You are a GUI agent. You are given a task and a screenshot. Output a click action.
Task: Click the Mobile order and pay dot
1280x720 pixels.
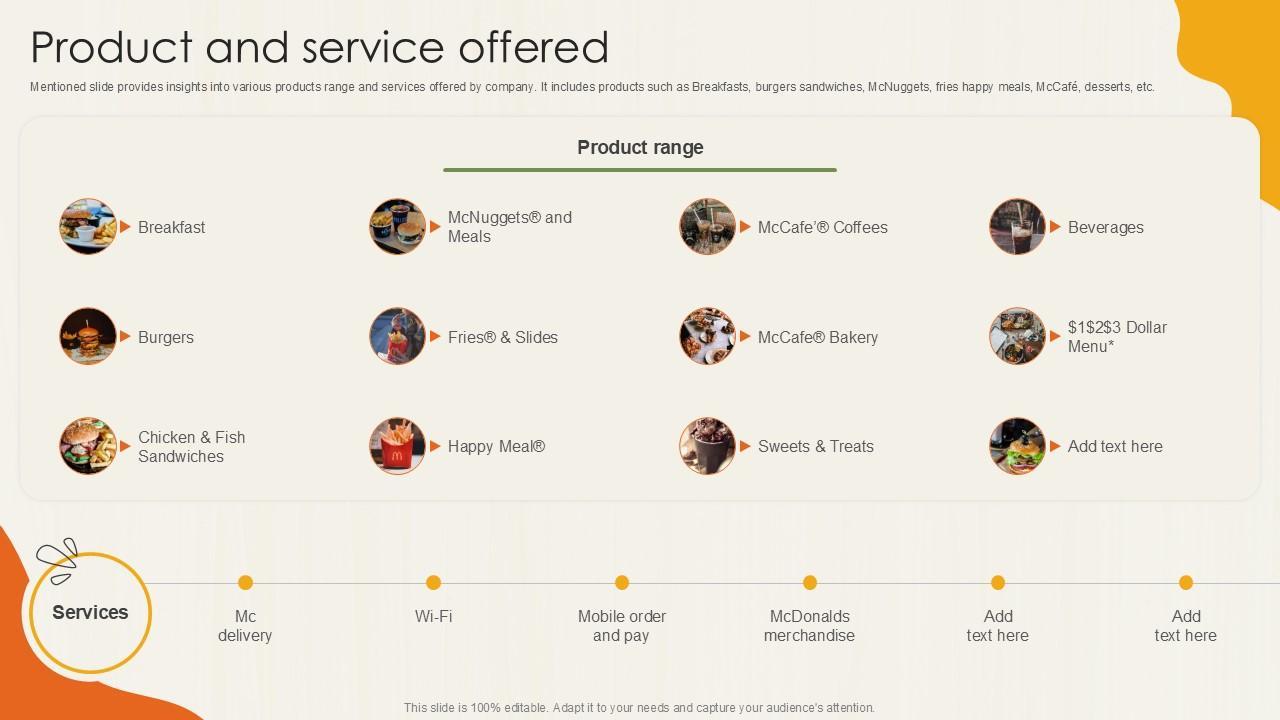pos(621,583)
